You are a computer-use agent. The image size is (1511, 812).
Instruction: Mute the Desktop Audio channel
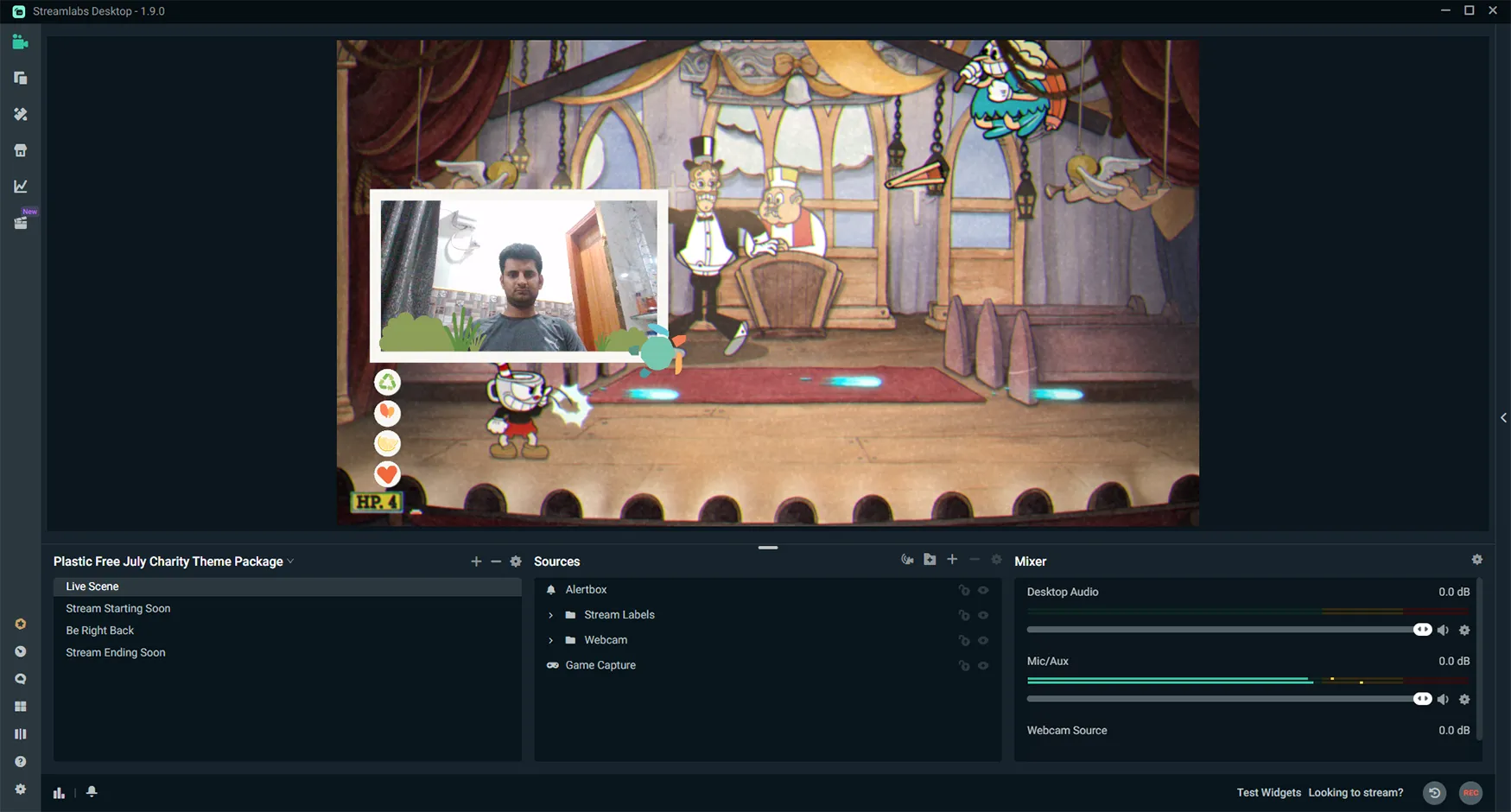pyautogui.click(x=1443, y=630)
